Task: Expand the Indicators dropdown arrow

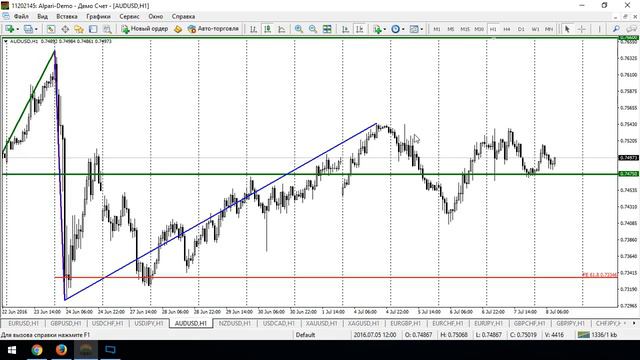Action: [385, 29]
